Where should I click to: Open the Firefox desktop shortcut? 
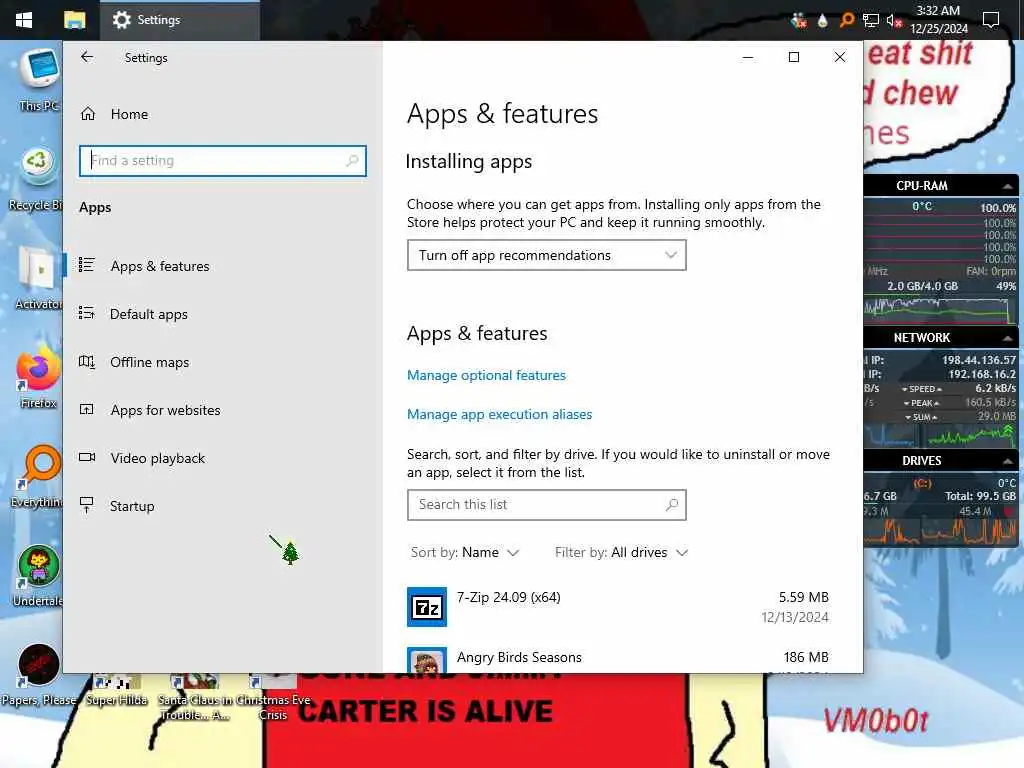click(x=38, y=377)
